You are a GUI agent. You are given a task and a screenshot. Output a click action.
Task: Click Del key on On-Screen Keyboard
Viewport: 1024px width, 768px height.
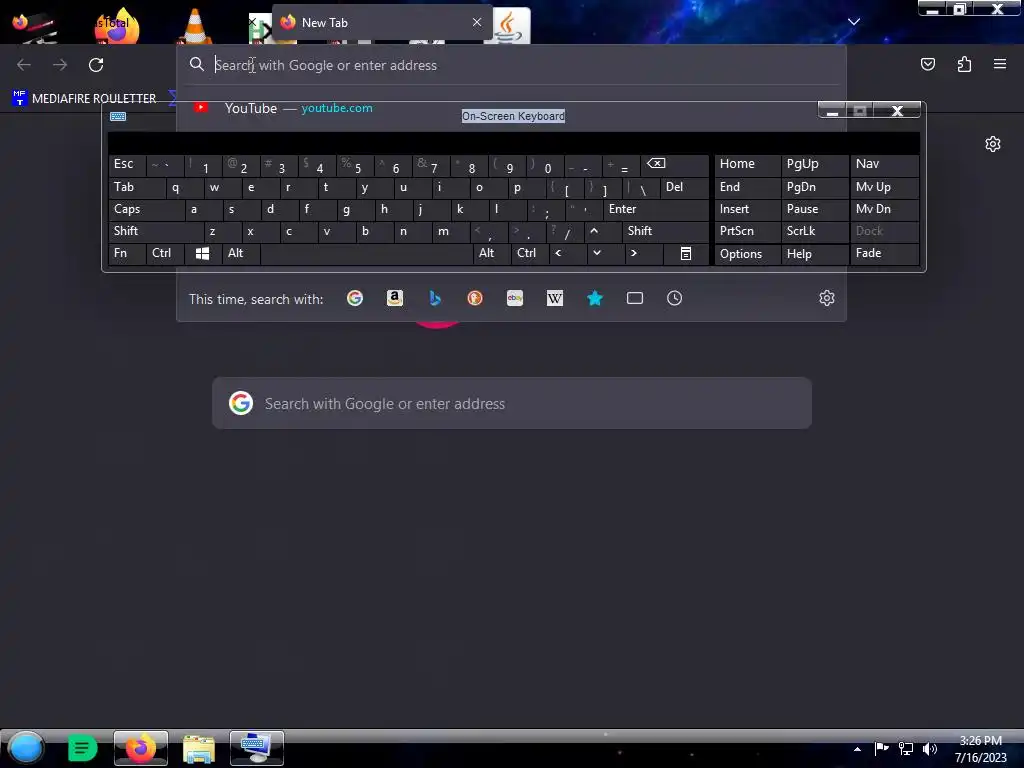[x=684, y=187]
